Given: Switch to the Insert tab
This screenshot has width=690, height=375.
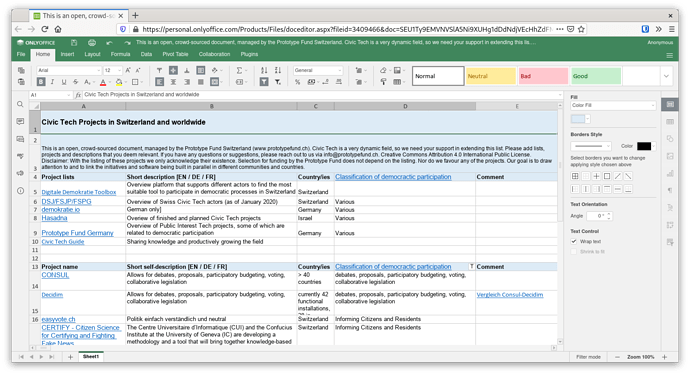Looking at the screenshot, I should (67, 54).
